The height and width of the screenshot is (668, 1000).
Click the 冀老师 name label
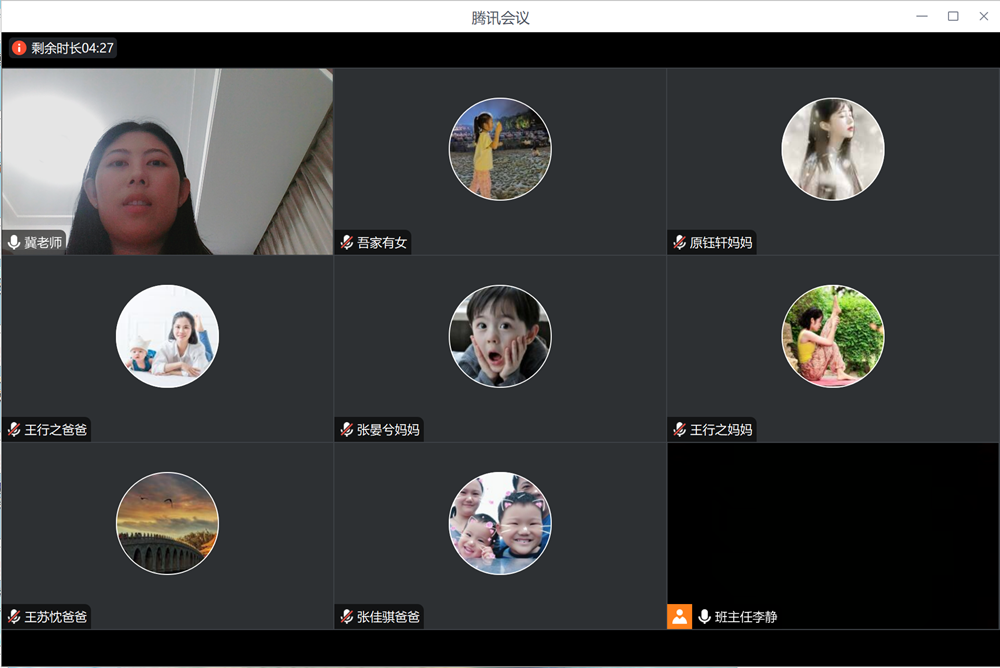43,242
